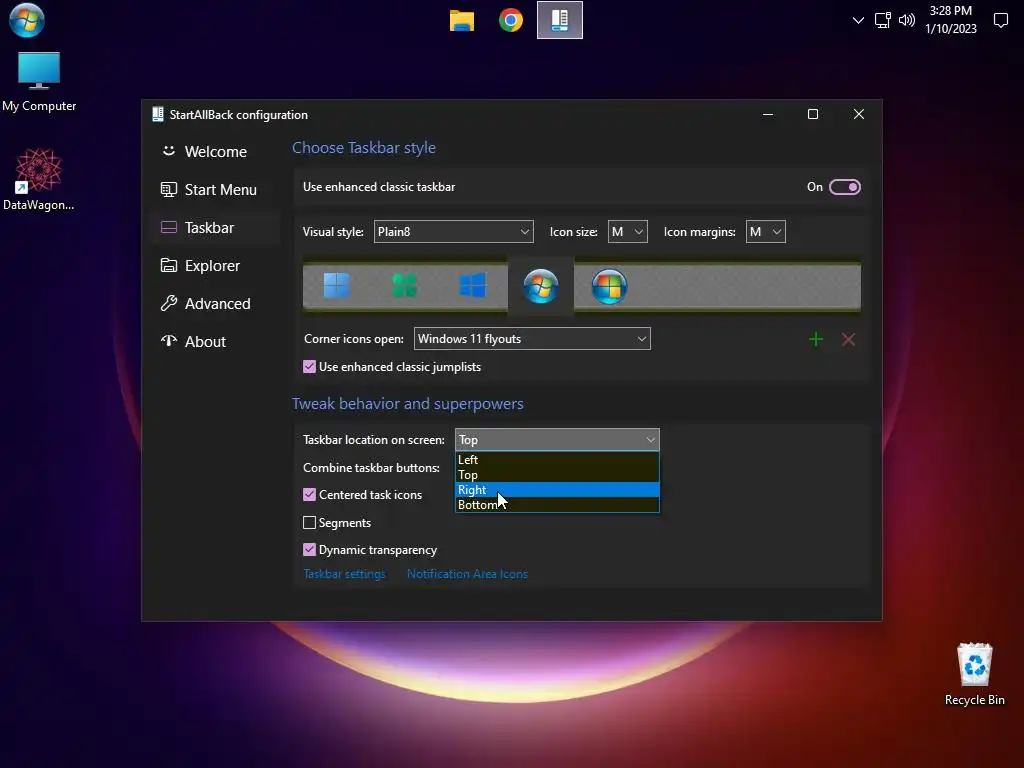This screenshot has height=768, width=1024.
Task: Select the DataWagon desktop shortcut
Action: click(39, 180)
